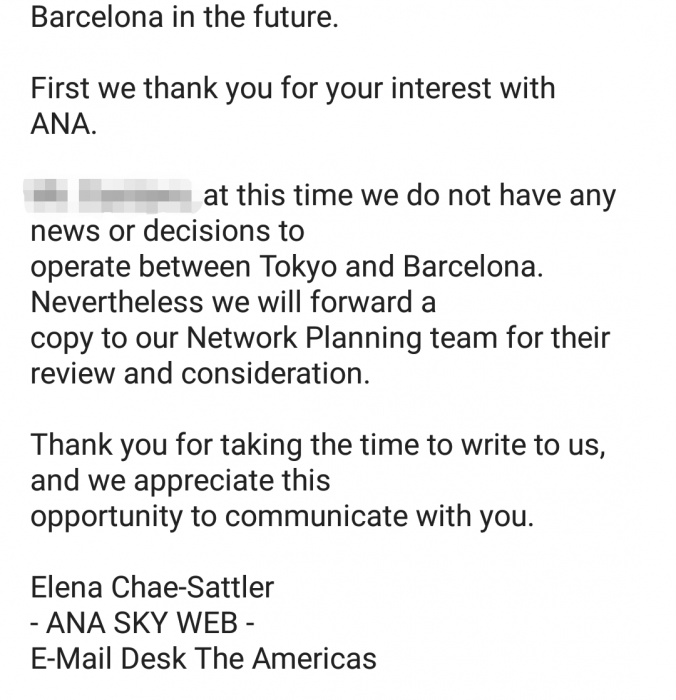Click the line and we appreciate this
This screenshot has width=676, height=700.
(180, 481)
